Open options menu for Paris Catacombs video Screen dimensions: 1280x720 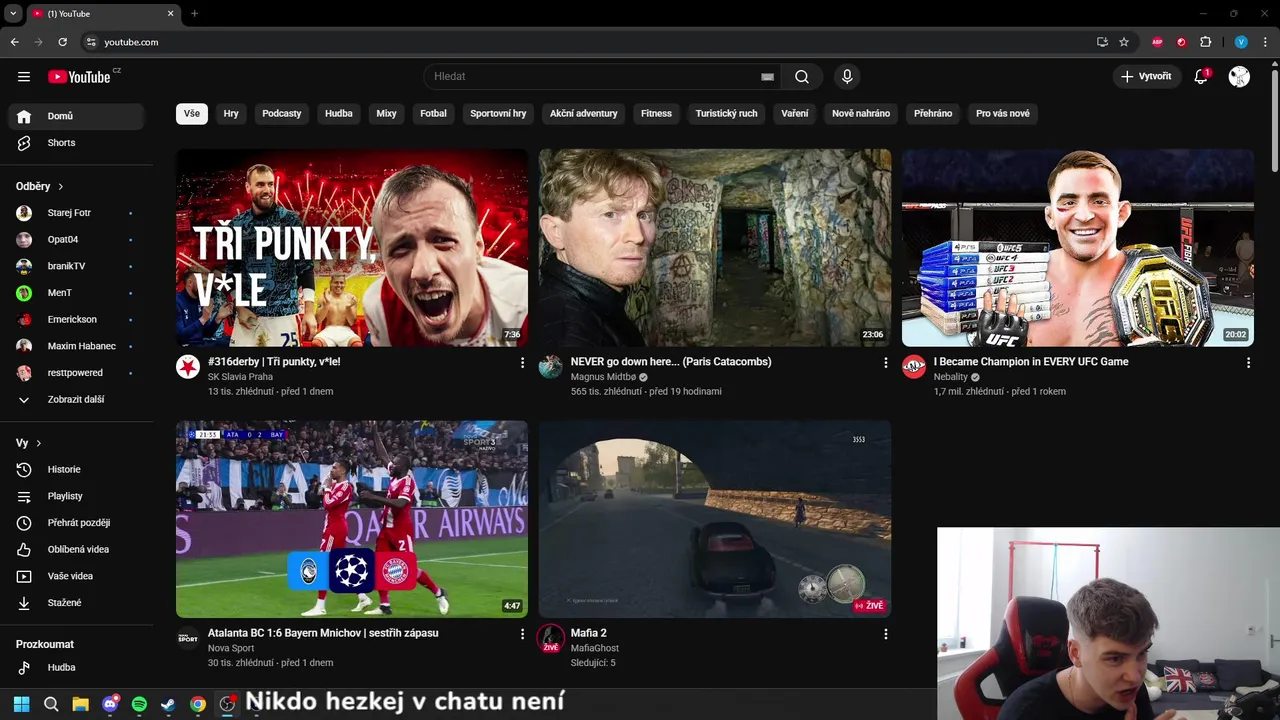[885, 363]
